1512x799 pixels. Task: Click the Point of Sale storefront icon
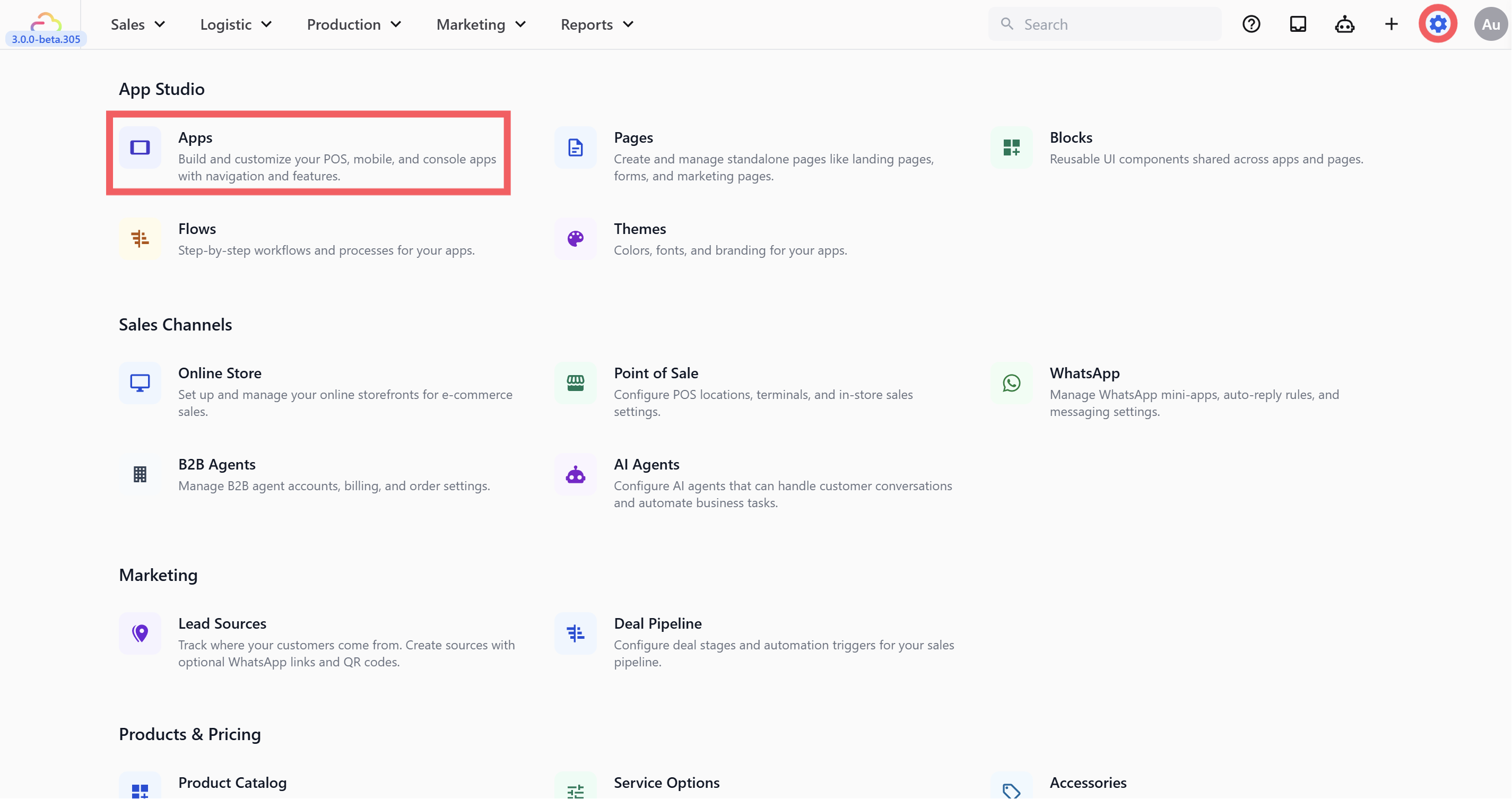click(x=575, y=383)
